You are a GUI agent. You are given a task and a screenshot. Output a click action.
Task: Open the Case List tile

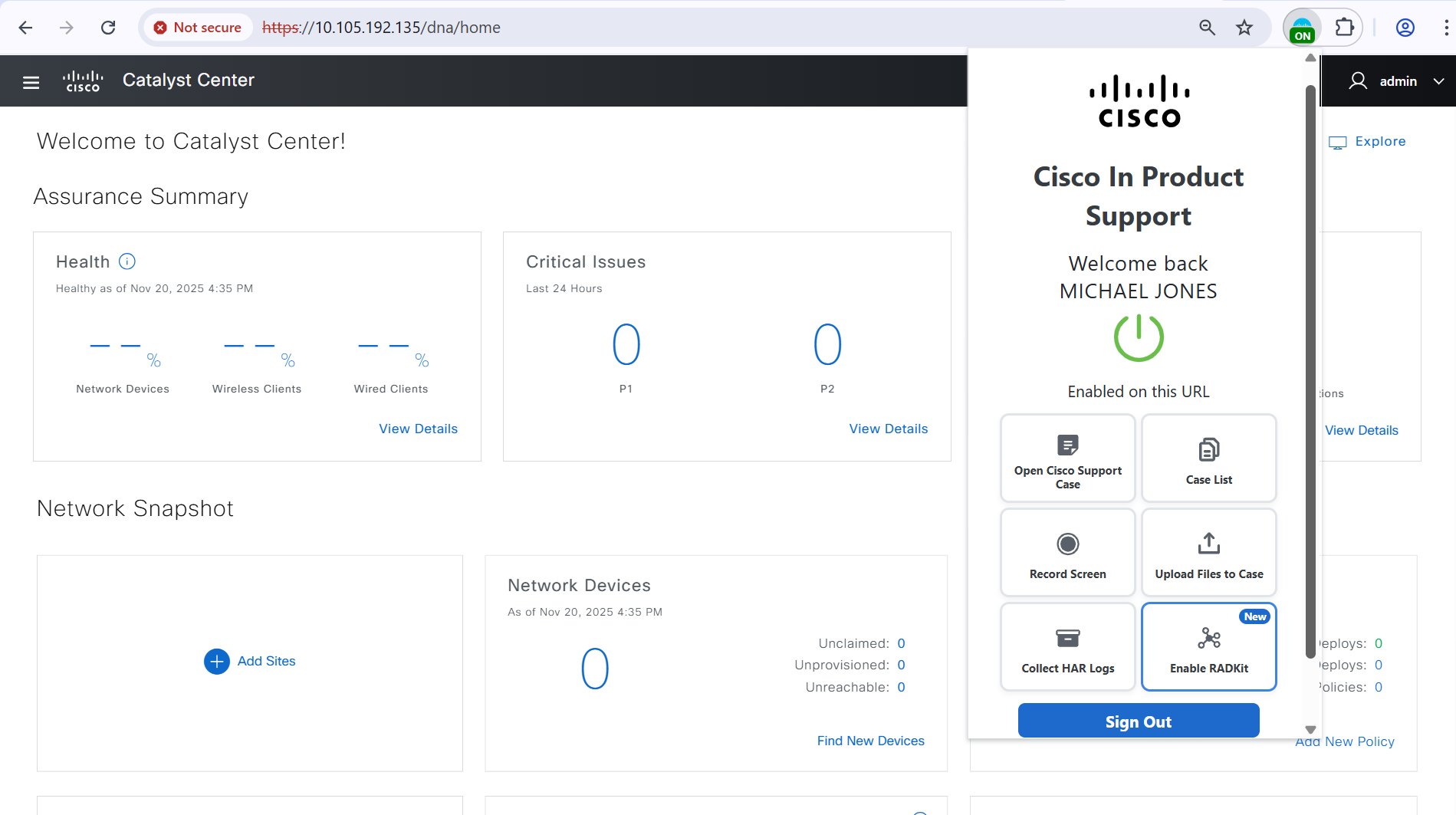pos(1208,458)
